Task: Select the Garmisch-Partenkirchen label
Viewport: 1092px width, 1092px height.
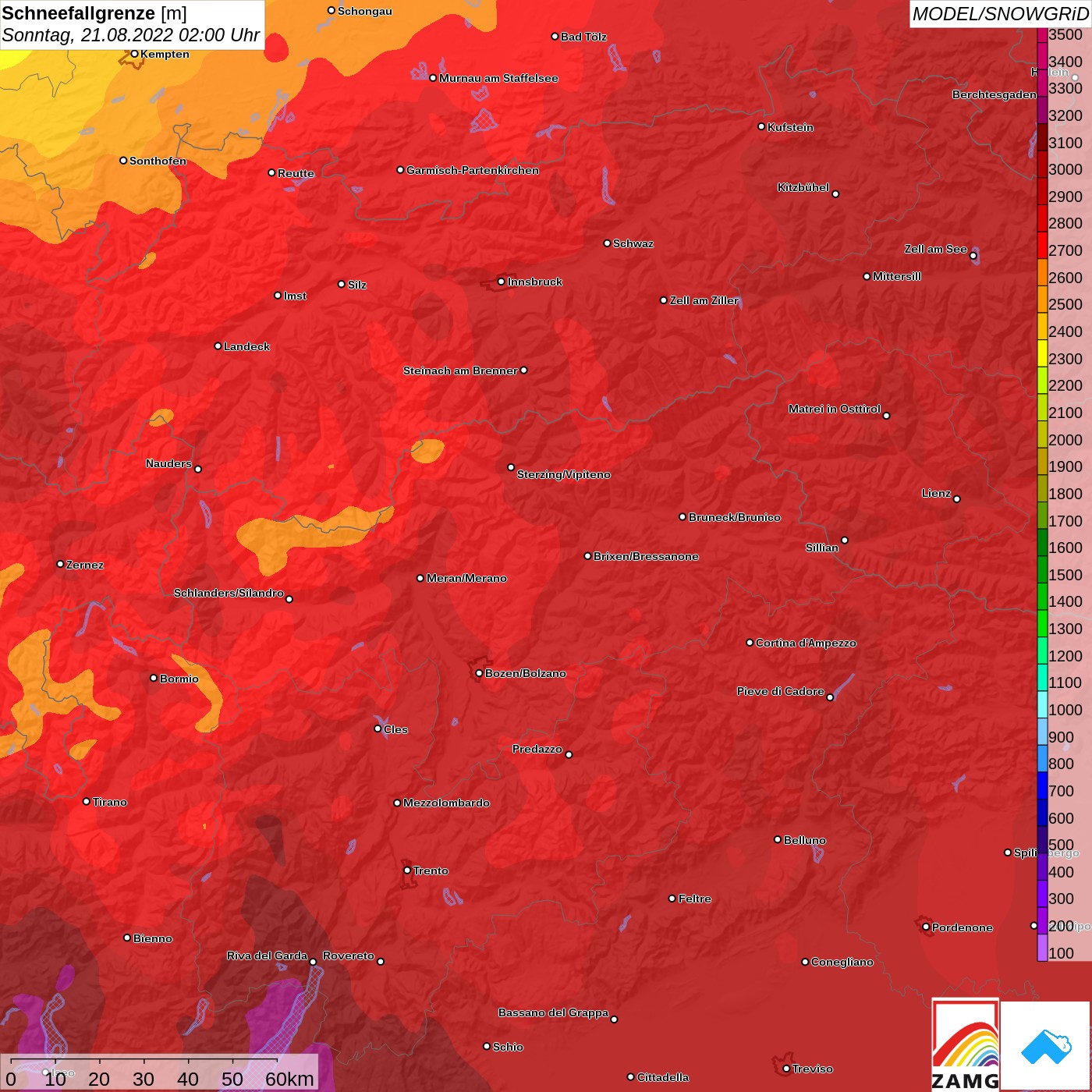Action: click(x=472, y=170)
